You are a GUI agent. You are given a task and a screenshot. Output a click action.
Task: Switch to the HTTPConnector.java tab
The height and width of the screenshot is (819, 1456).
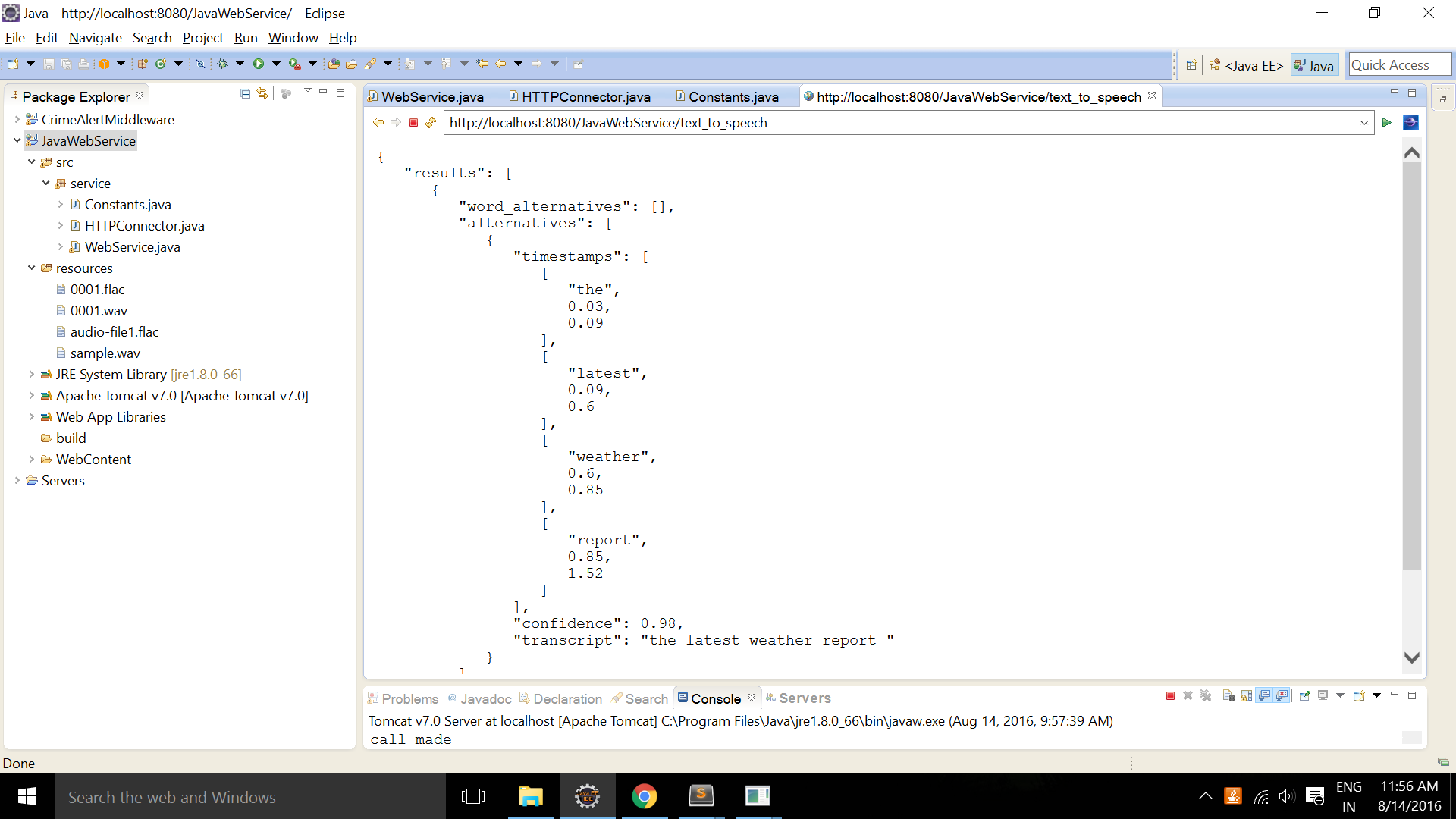[585, 97]
